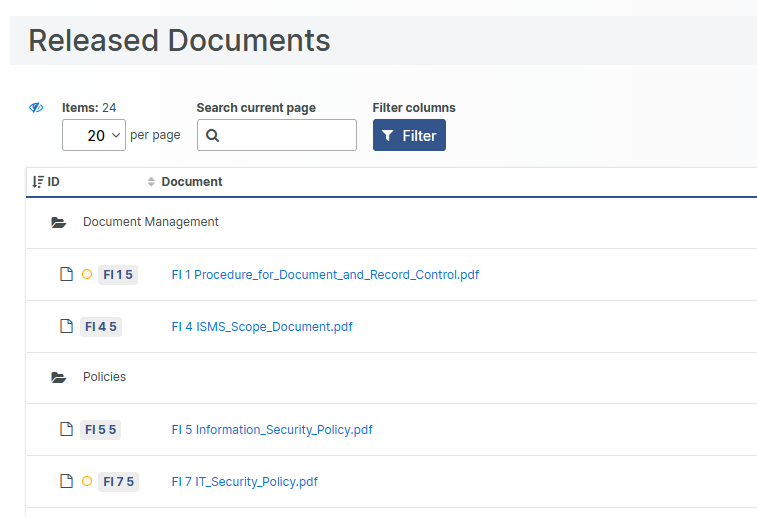This screenshot has width=757, height=517.
Task: Click the orange status circle on FI 1 row
Action: 87,274
